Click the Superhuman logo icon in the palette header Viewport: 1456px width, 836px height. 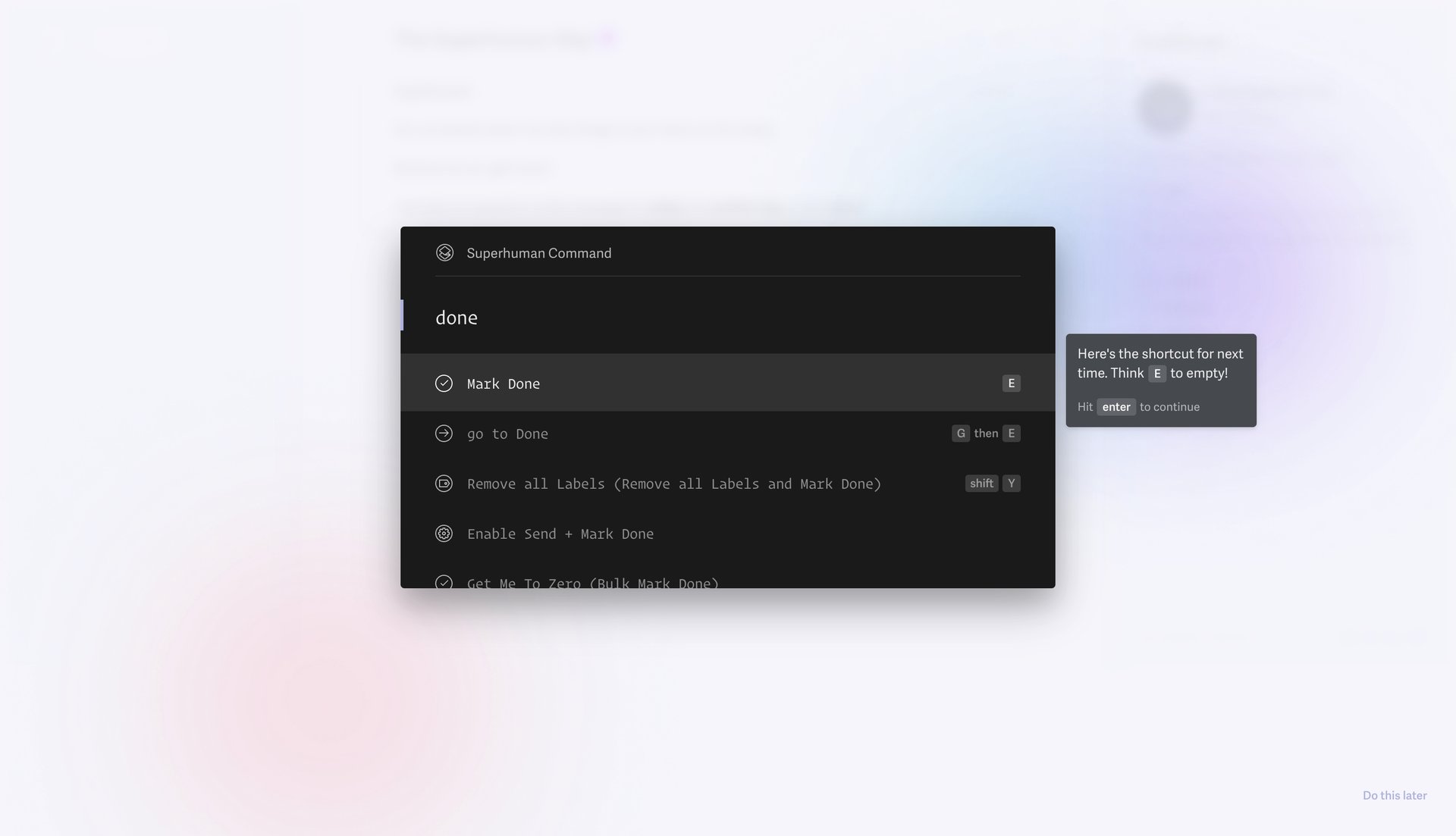(x=445, y=252)
